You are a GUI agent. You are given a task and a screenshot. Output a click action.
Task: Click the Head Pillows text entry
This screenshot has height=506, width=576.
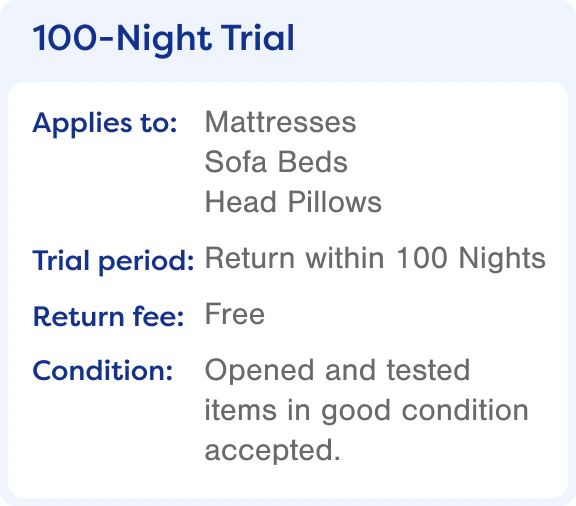293,201
